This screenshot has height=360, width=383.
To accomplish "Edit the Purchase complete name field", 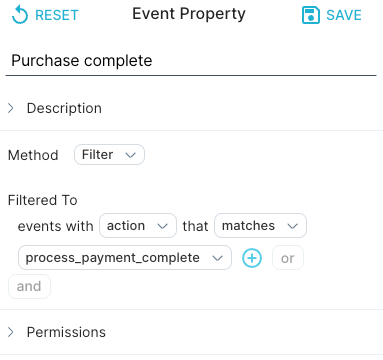I will click(191, 61).
